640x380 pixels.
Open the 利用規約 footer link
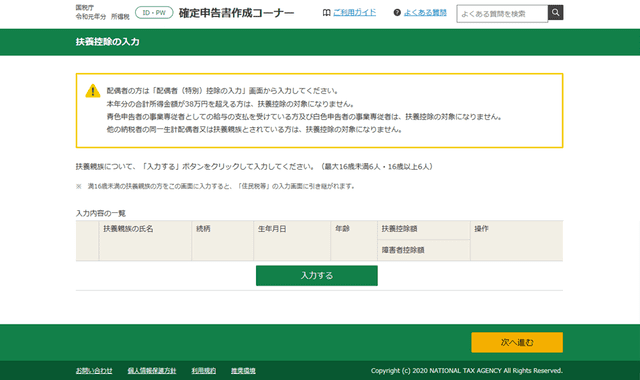coord(204,371)
